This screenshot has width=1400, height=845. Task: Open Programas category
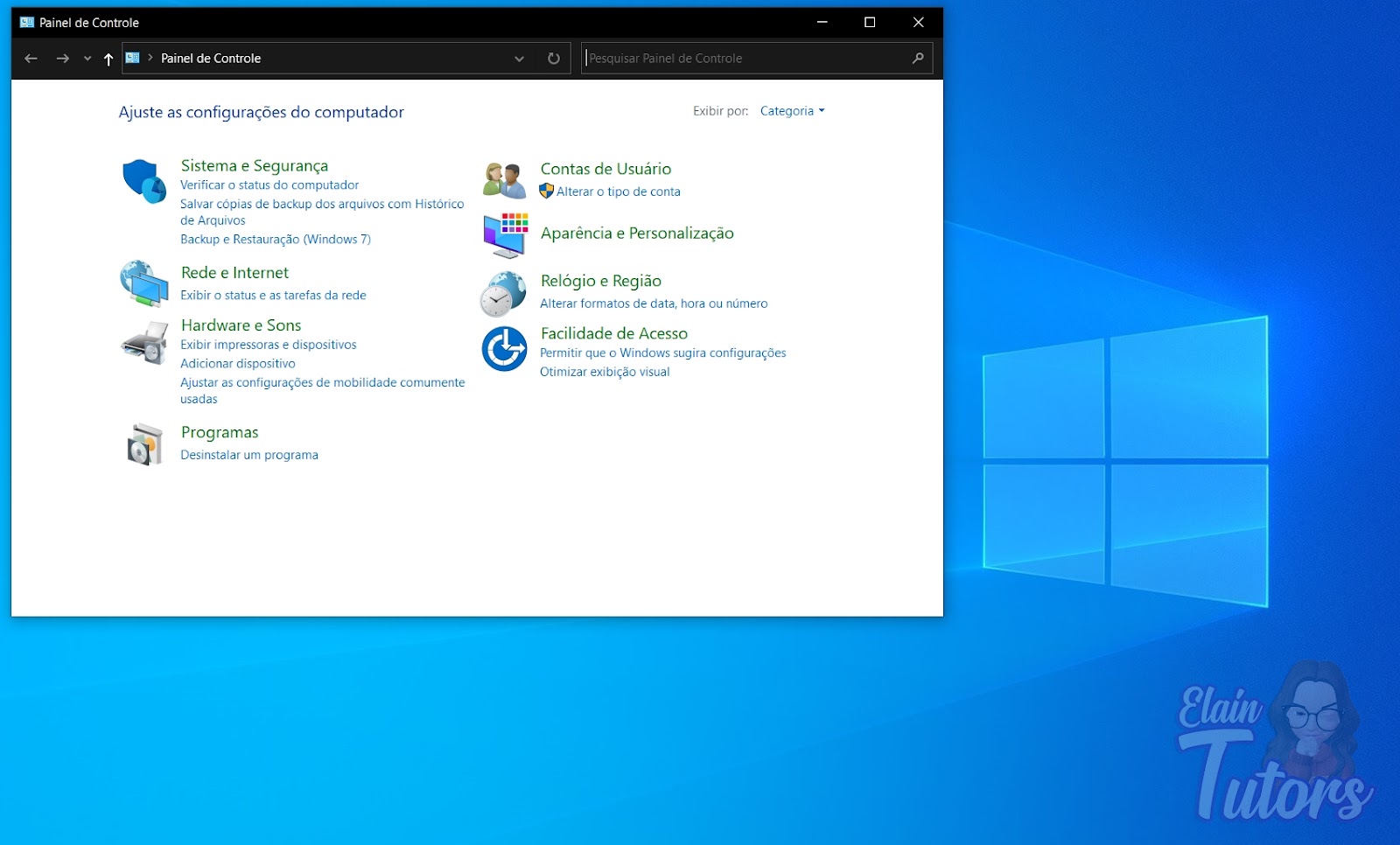coord(220,432)
